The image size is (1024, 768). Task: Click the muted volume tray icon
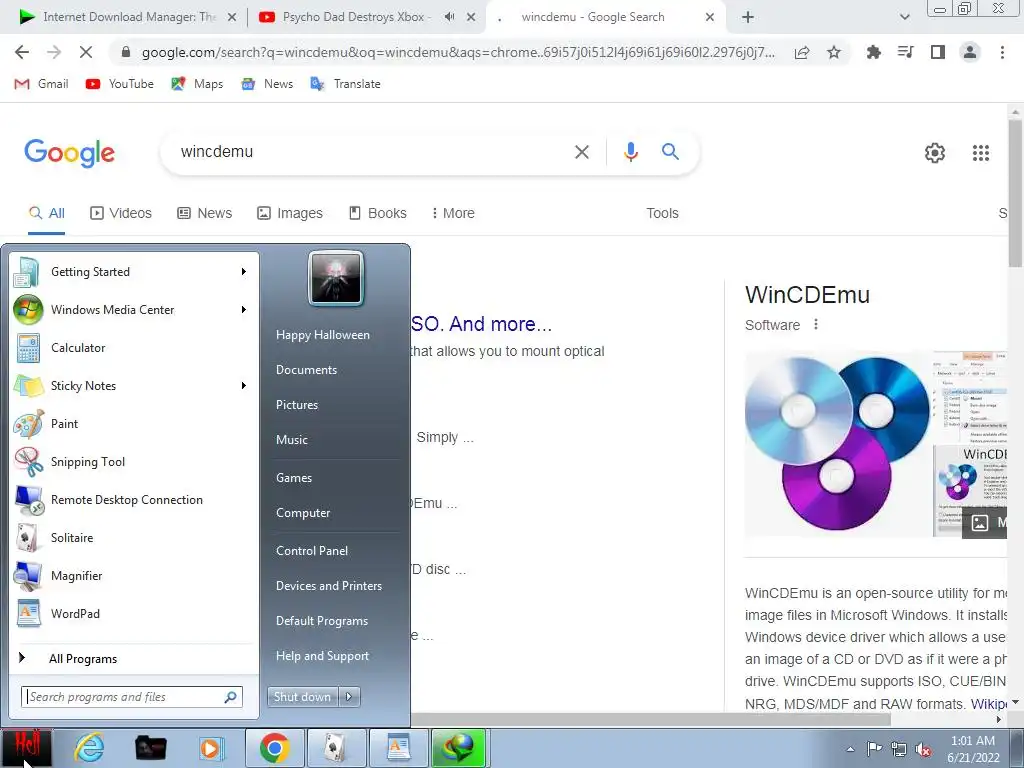pyautogui.click(x=923, y=749)
